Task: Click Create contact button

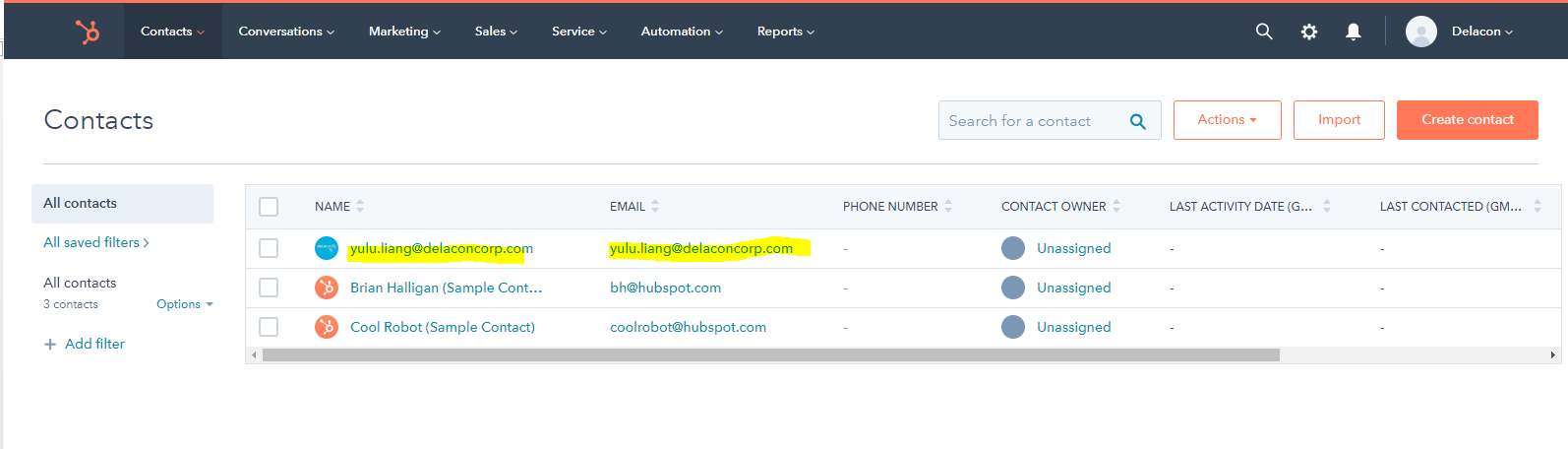Action: [x=1468, y=120]
